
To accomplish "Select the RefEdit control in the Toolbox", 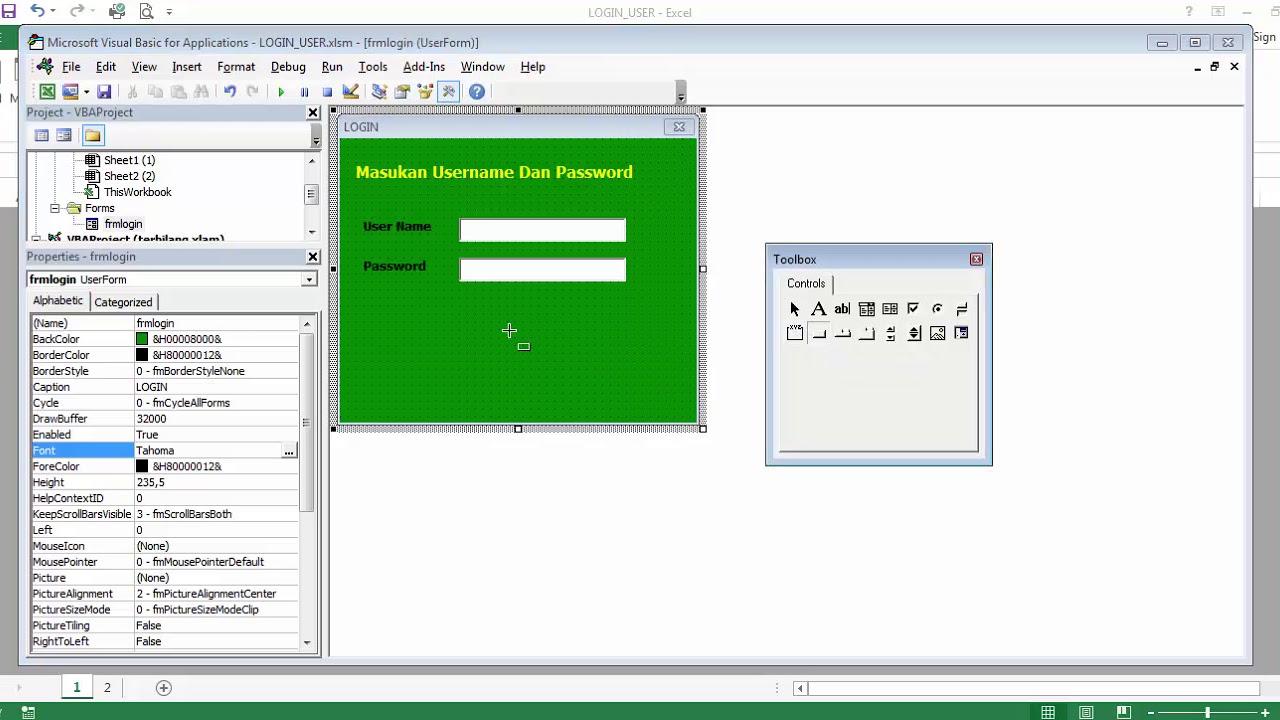I will (x=961, y=333).
